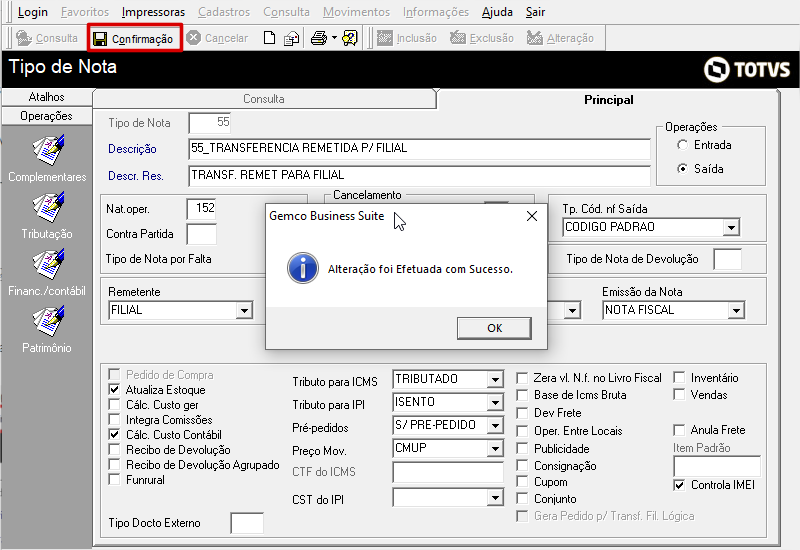Viewport: 800px width, 550px height.
Task: Toggle Zera vl. N.f. no Livro Fiscal
Action: (x=522, y=378)
